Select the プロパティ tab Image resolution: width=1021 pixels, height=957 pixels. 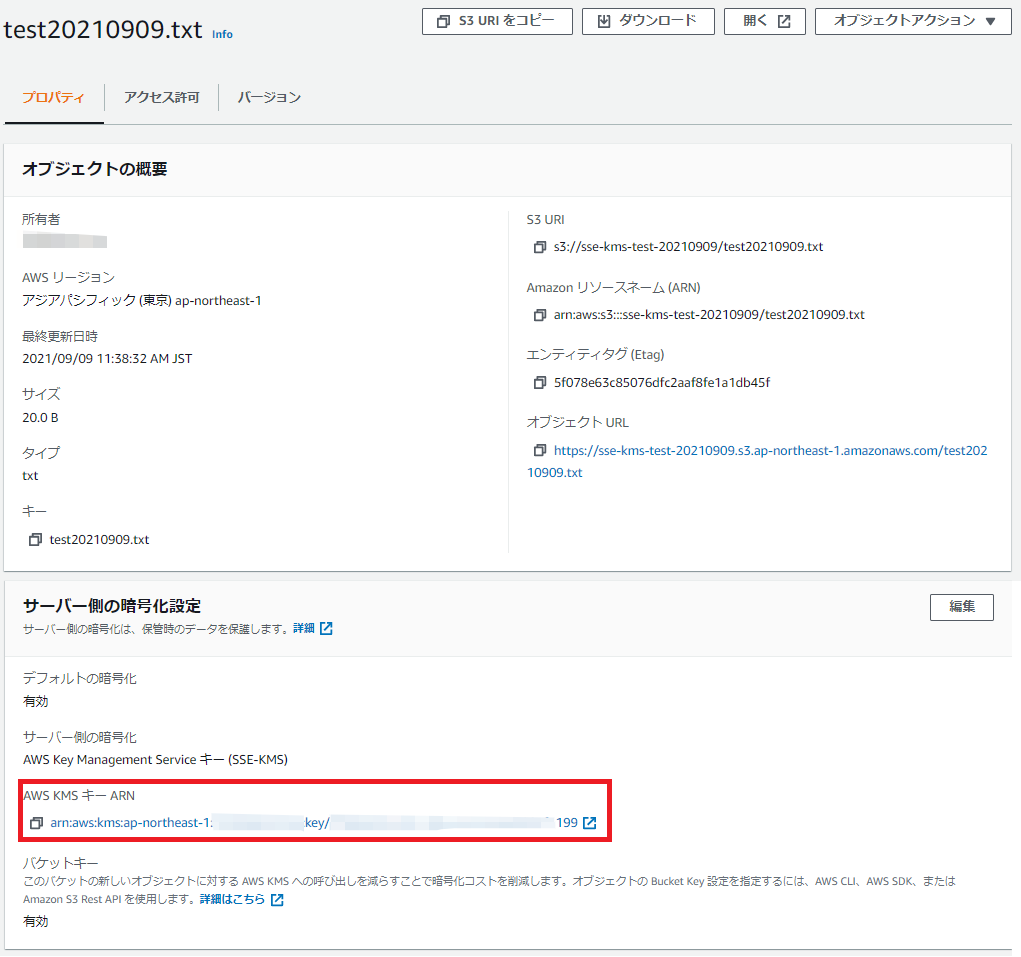[x=53, y=97]
